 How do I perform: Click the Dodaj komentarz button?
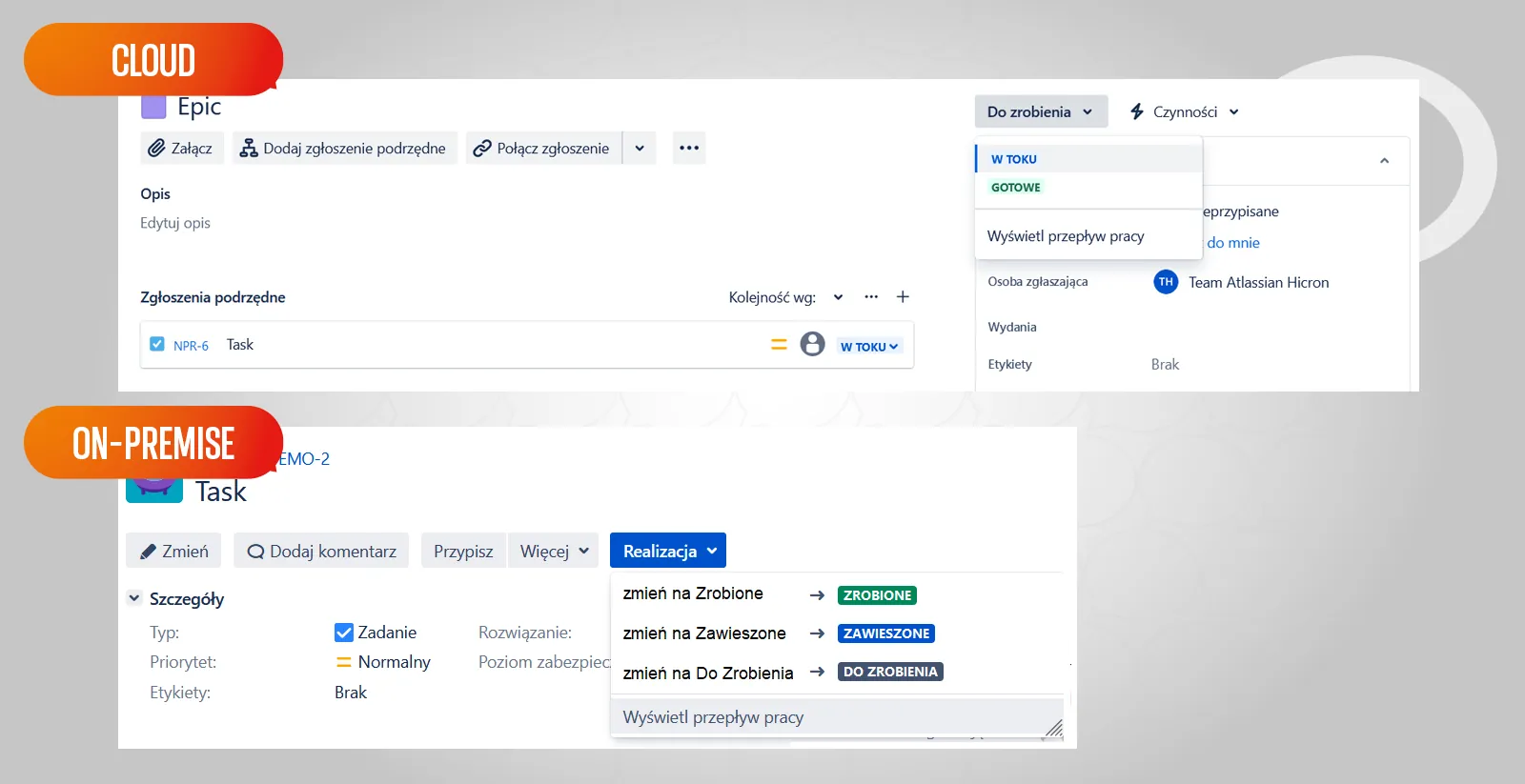point(321,551)
